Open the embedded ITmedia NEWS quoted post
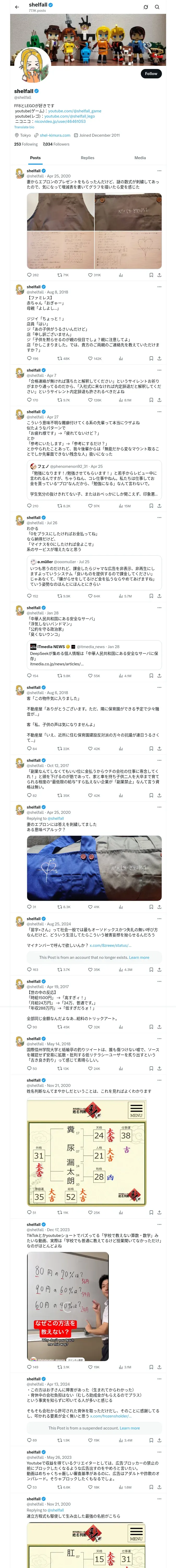 pyautogui.click(x=94, y=656)
